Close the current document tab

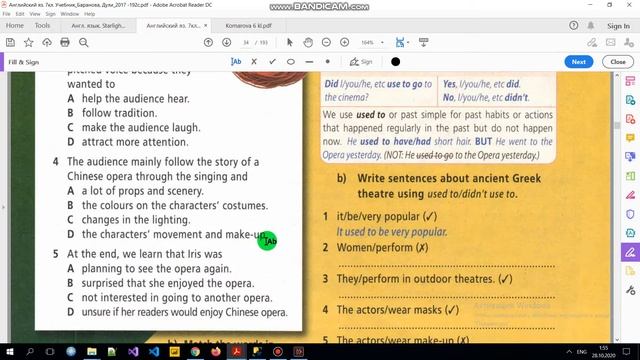[x=205, y=25]
